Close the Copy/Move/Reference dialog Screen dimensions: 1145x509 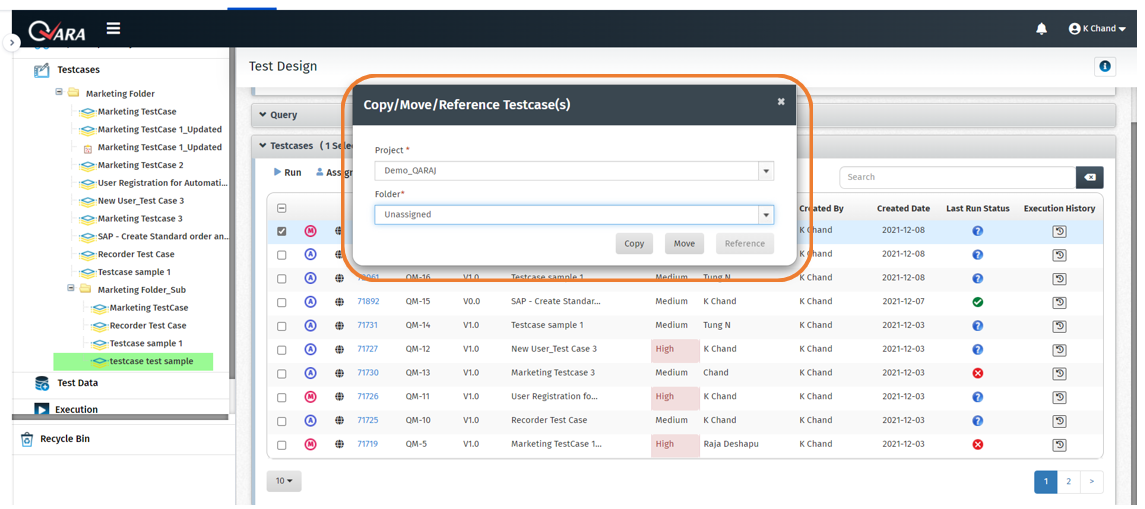pyautogui.click(x=781, y=102)
